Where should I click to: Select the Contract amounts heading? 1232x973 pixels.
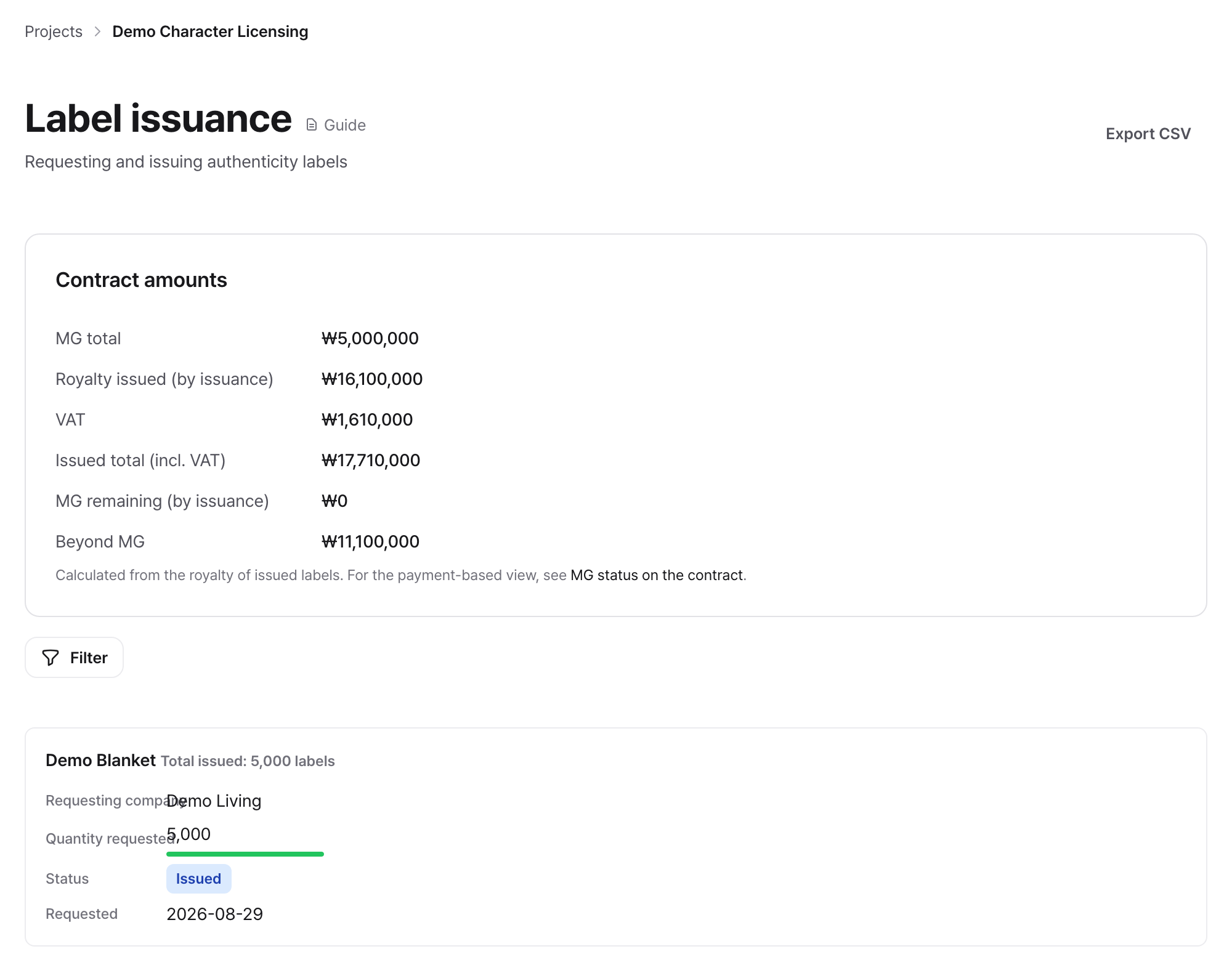click(142, 280)
